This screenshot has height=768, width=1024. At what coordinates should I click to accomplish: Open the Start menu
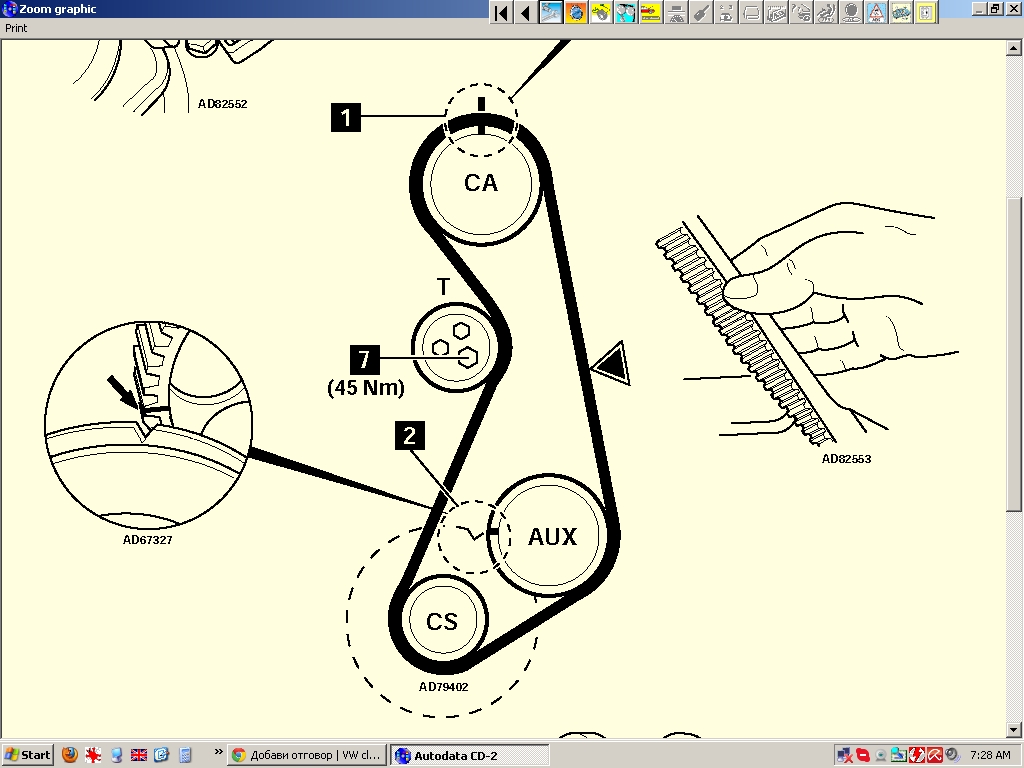pyautogui.click(x=28, y=755)
